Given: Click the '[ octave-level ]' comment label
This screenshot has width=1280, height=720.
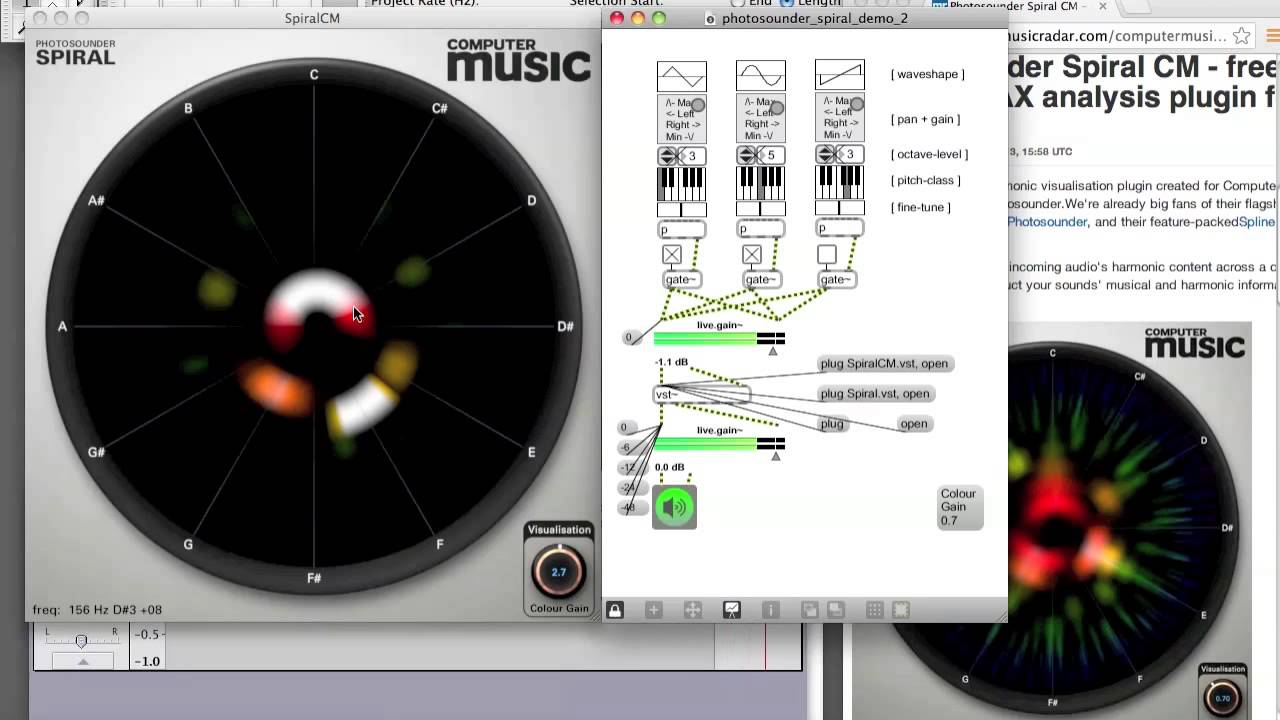Looking at the screenshot, I should coord(930,154).
